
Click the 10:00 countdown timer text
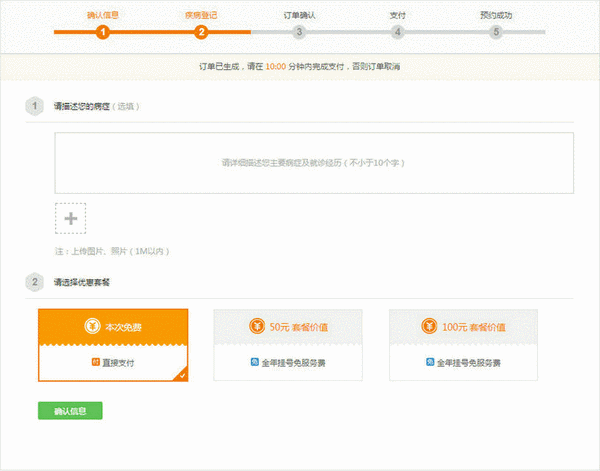(276, 67)
